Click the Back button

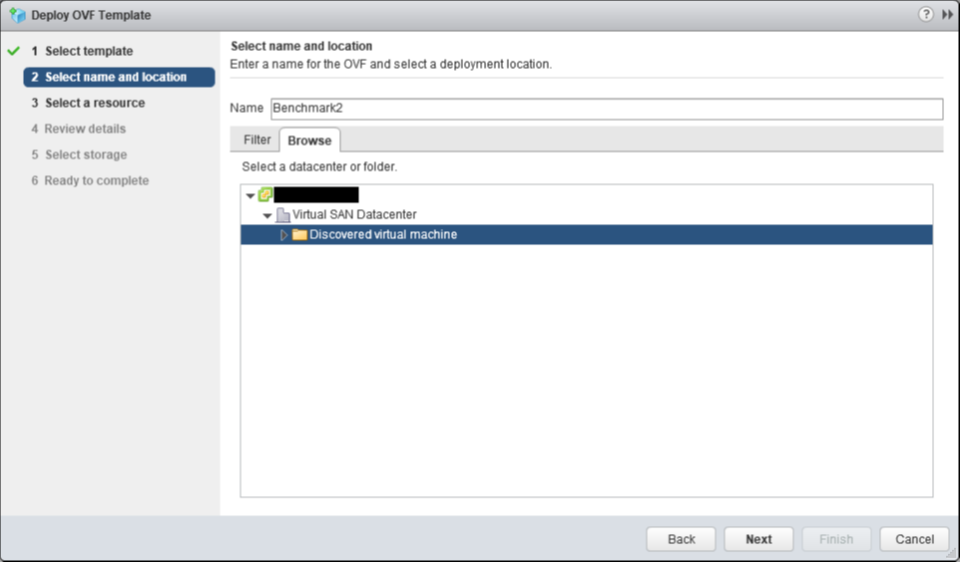[681, 539]
